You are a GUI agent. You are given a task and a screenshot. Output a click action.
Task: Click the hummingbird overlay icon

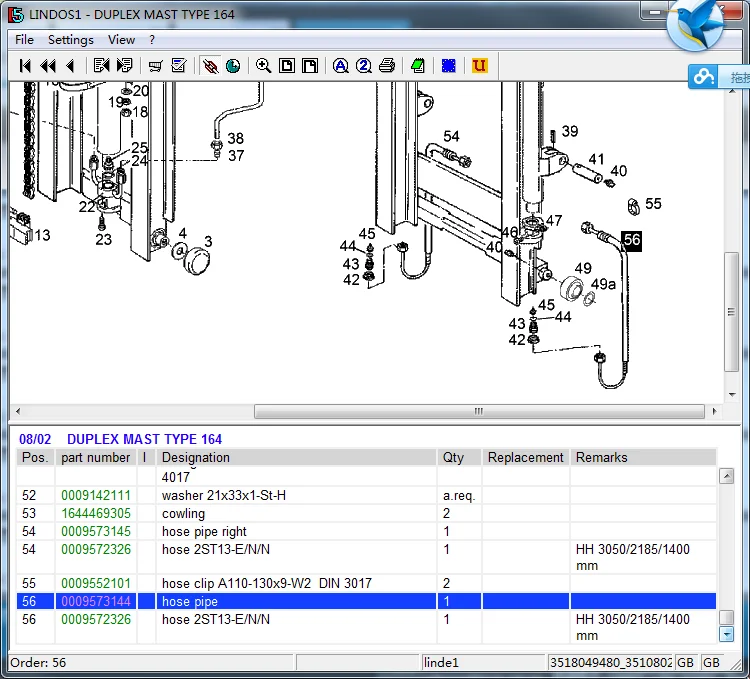696,24
